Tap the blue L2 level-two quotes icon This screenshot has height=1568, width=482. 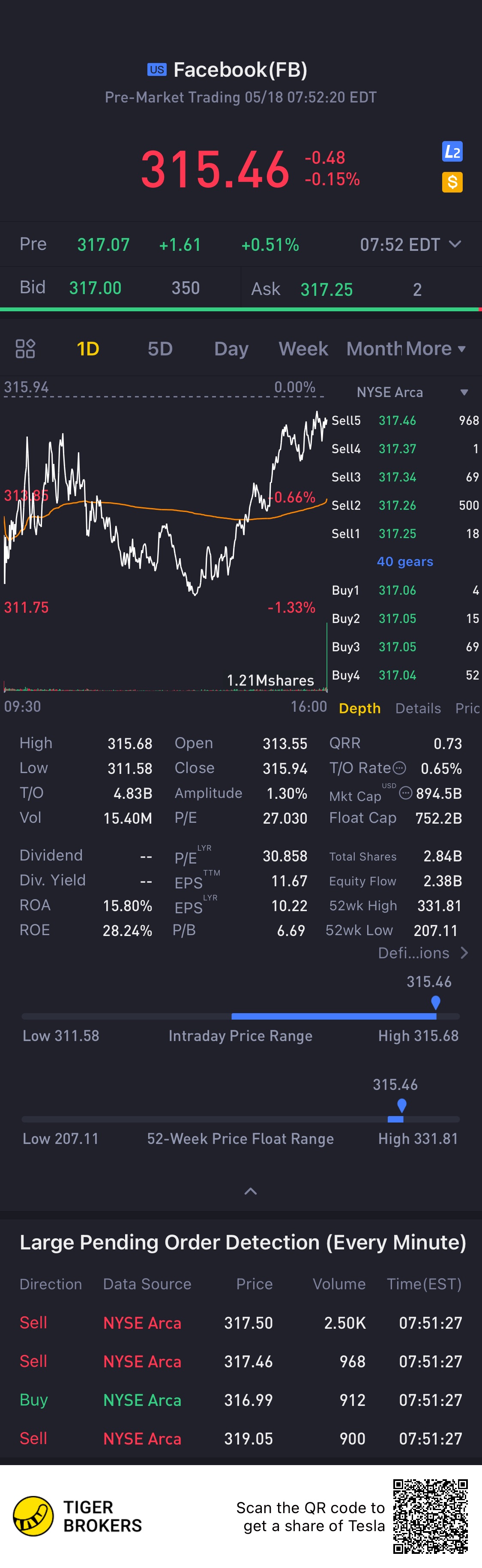pos(452,151)
